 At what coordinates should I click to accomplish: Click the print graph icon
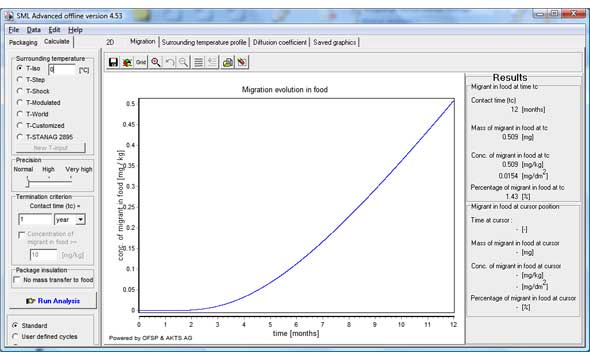click(x=227, y=62)
